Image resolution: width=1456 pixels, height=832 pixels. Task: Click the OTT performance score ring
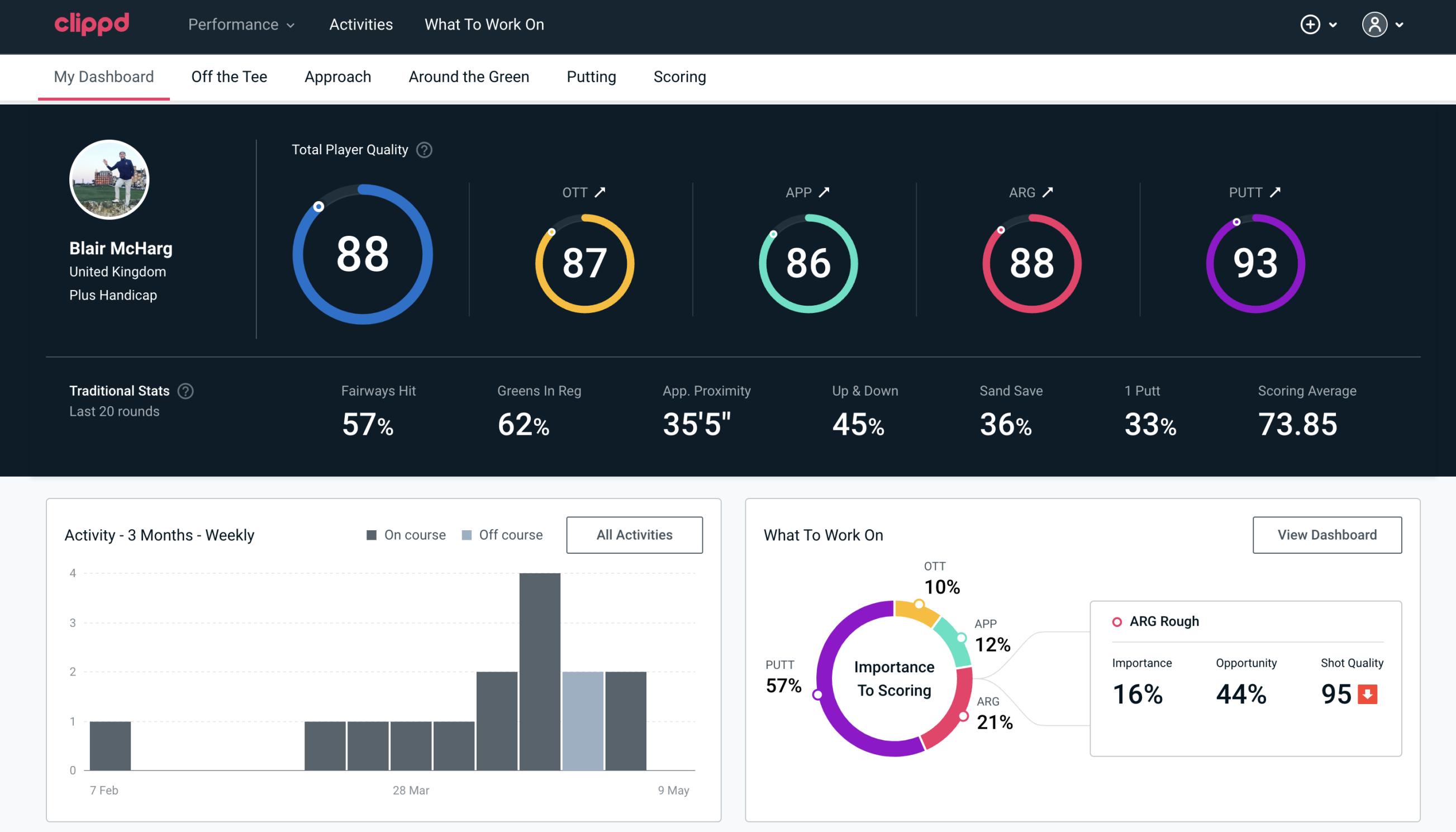click(x=583, y=262)
